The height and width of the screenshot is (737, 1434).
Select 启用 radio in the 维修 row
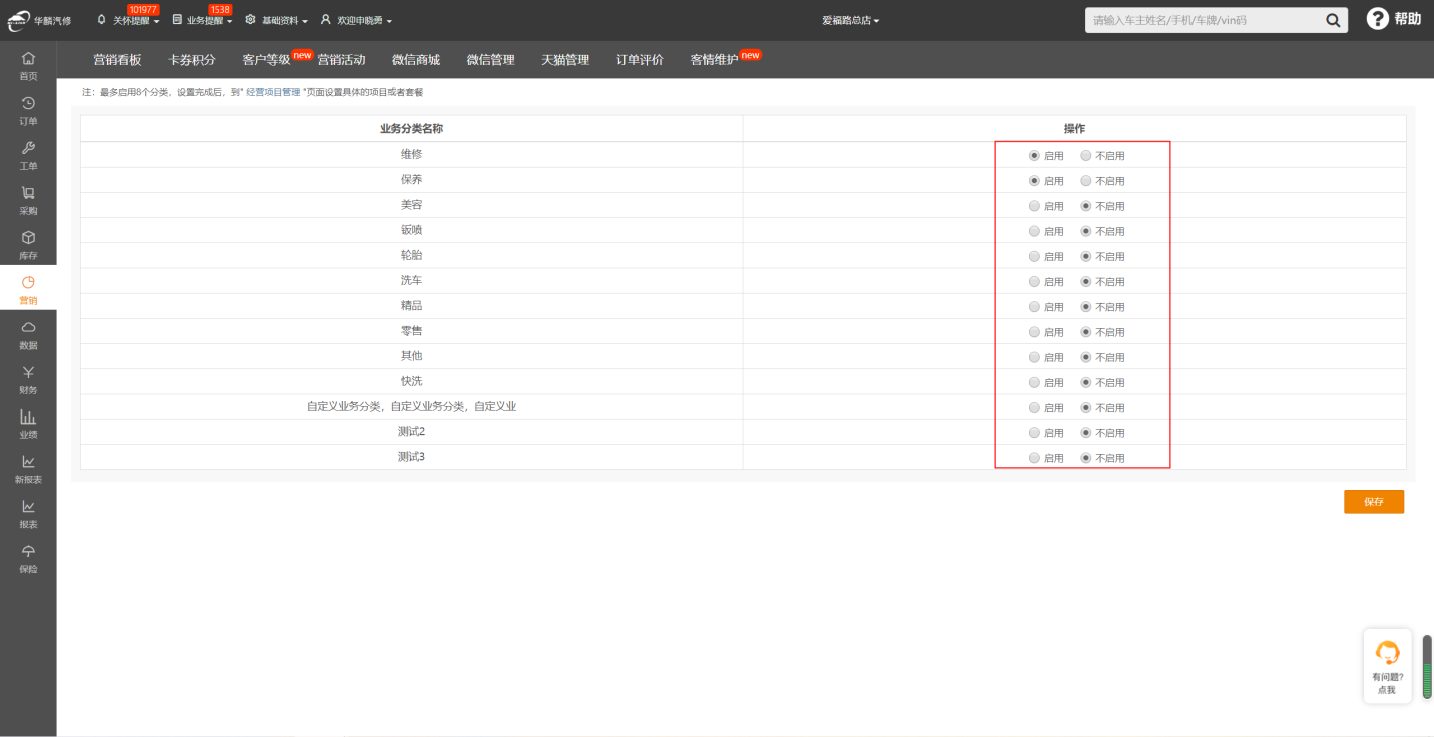tap(1034, 156)
